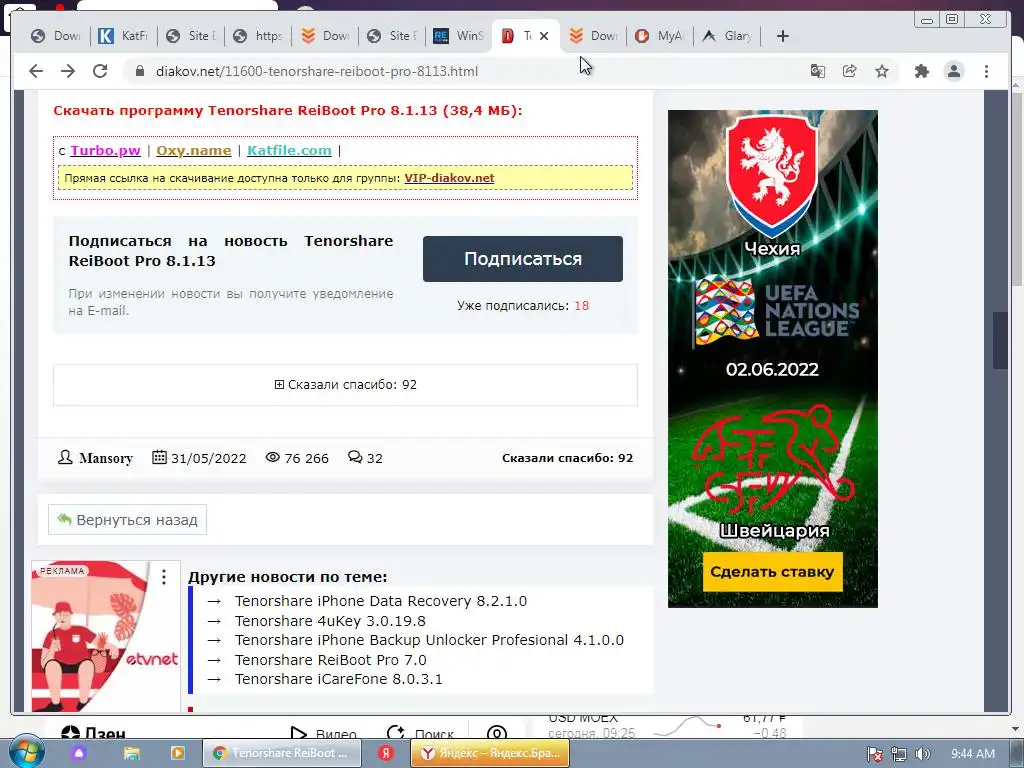Open Tenorshare iPhone Backup Unlocker Profesional link
This screenshot has width=1024, height=768.
(x=429, y=640)
